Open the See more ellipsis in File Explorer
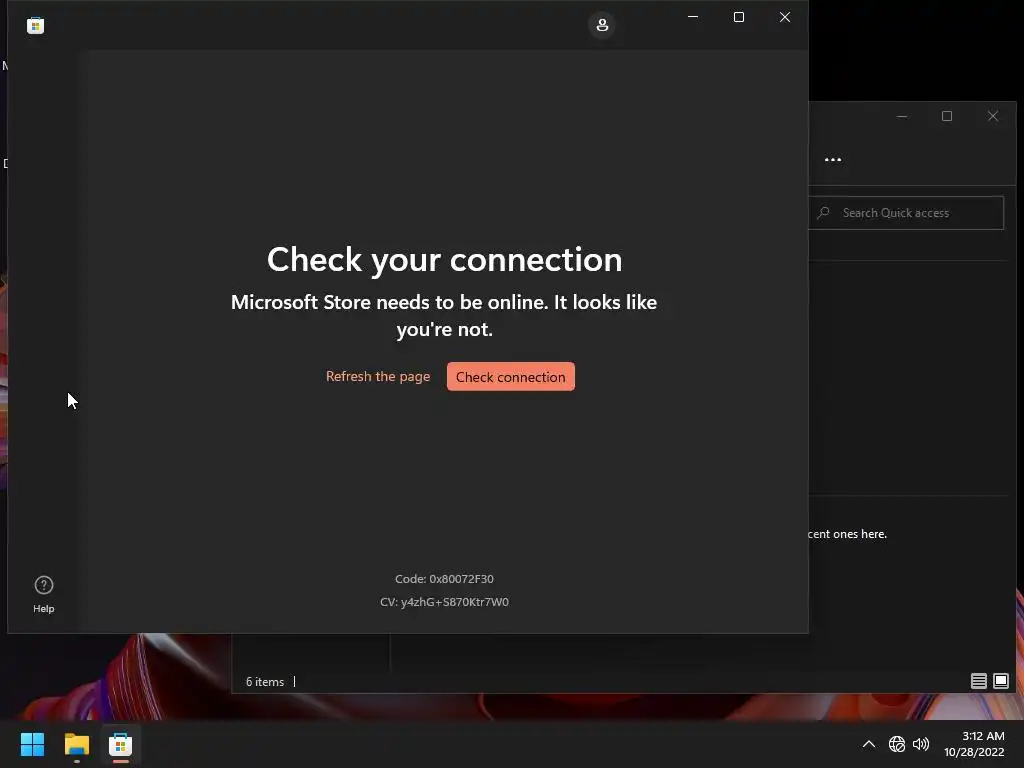Viewport: 1024px width, 768px height. pos(833,159)
